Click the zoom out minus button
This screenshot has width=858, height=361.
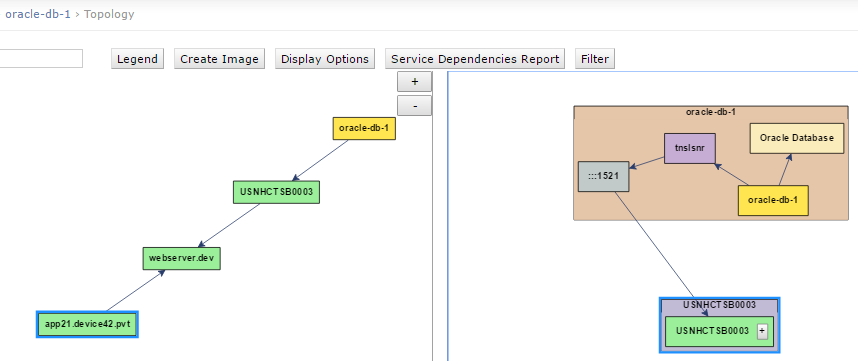(414, 106)
